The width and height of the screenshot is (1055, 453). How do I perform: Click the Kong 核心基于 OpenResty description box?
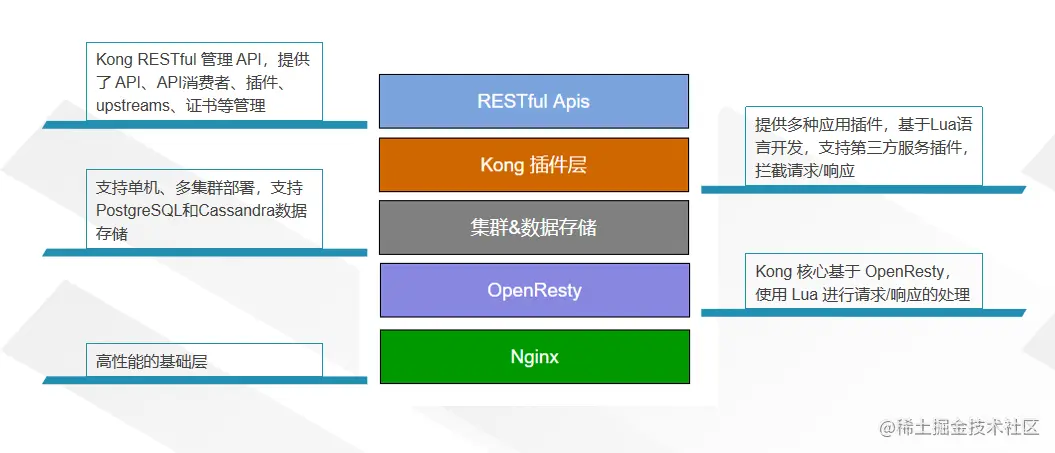[864, 281]
